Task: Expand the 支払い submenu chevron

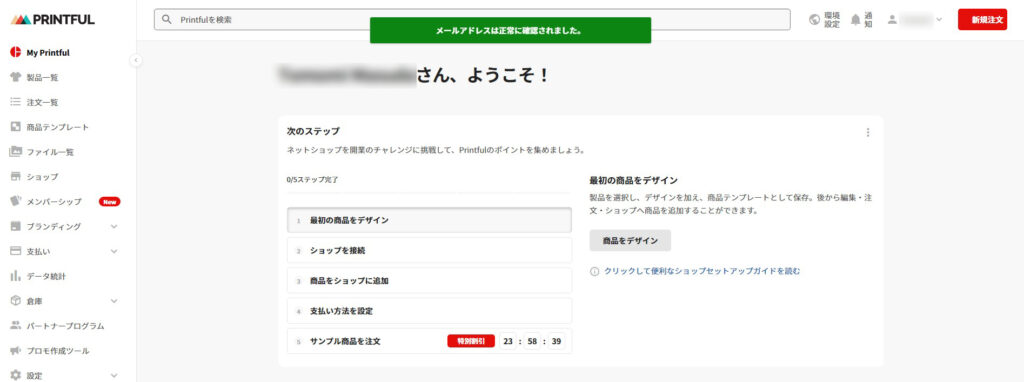Action: tap(114, 251)
